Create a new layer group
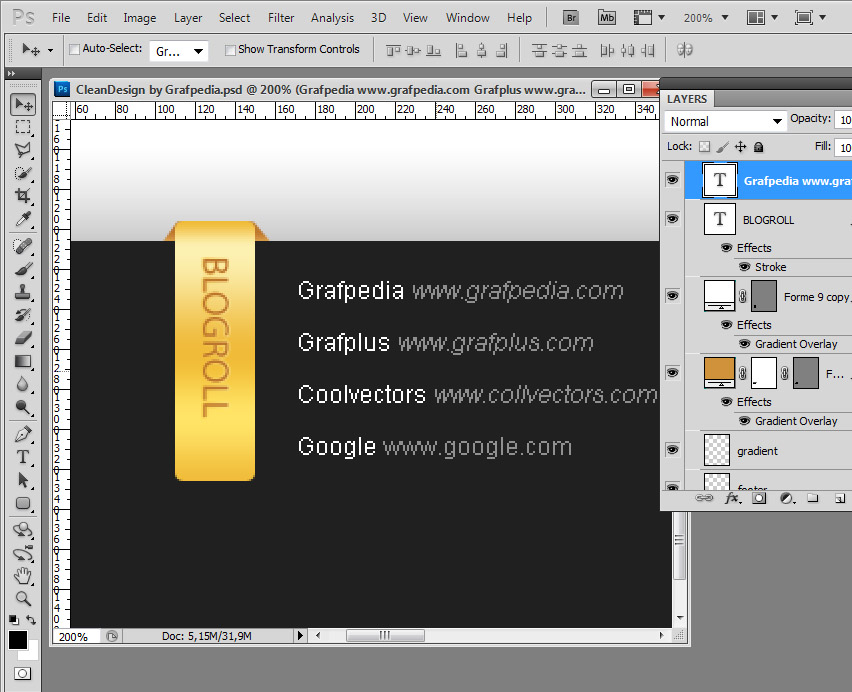The image size is (852, 692). 813,498
